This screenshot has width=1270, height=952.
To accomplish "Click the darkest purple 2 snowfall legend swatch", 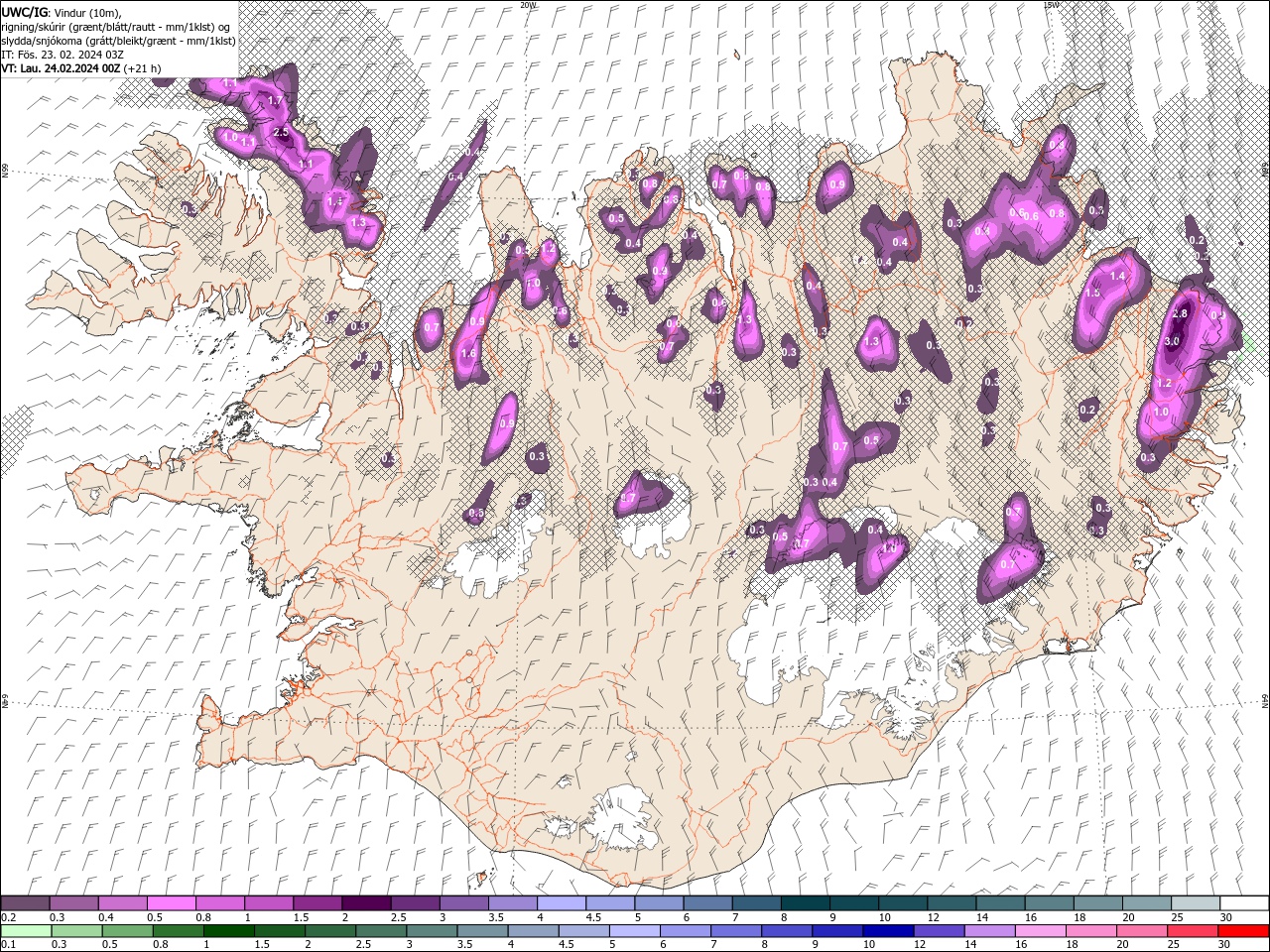I will coord(366,904).
